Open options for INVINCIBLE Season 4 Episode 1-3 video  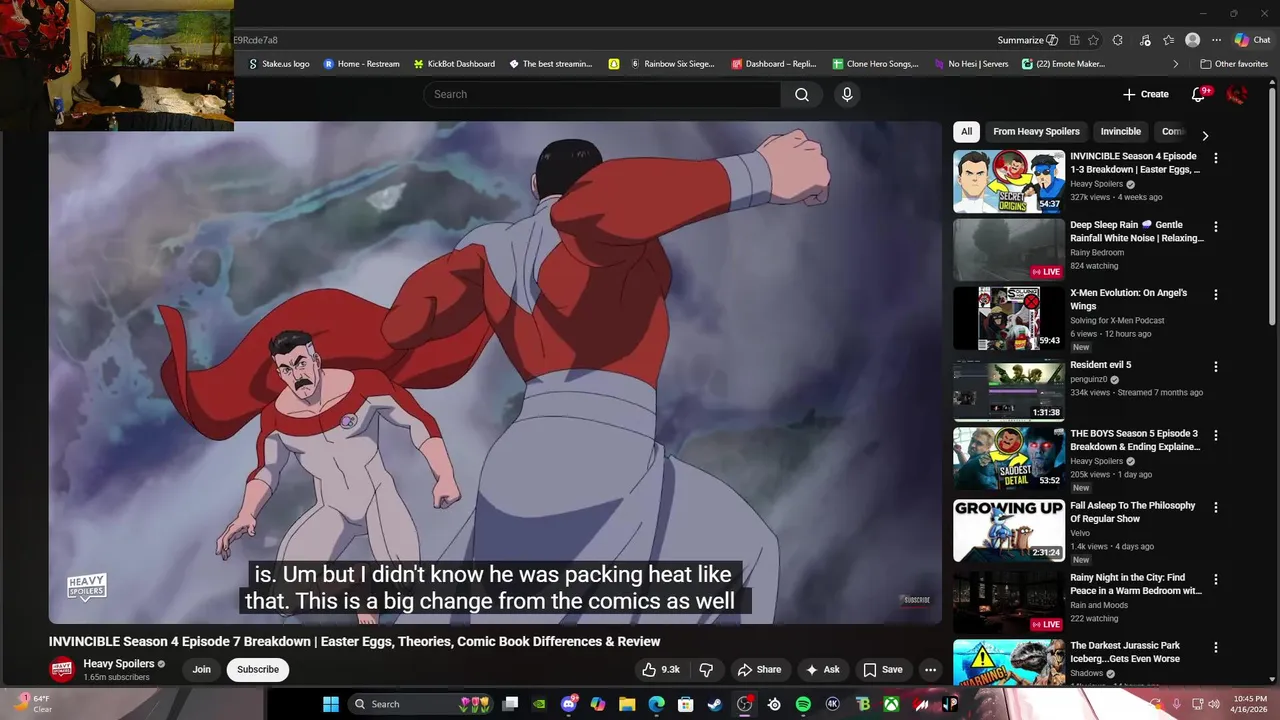click(1216, 158)
